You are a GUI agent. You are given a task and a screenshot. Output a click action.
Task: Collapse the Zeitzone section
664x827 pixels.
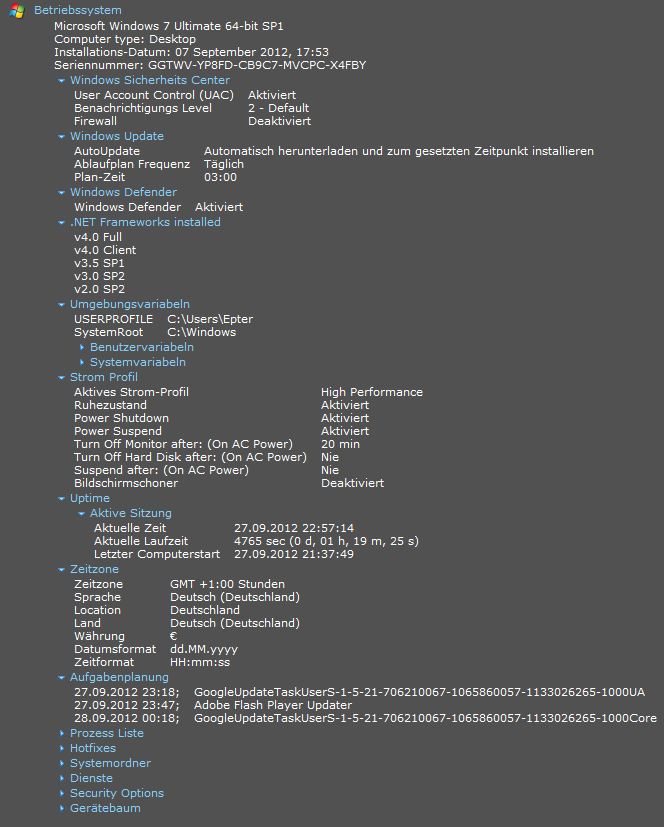point(94,569)
